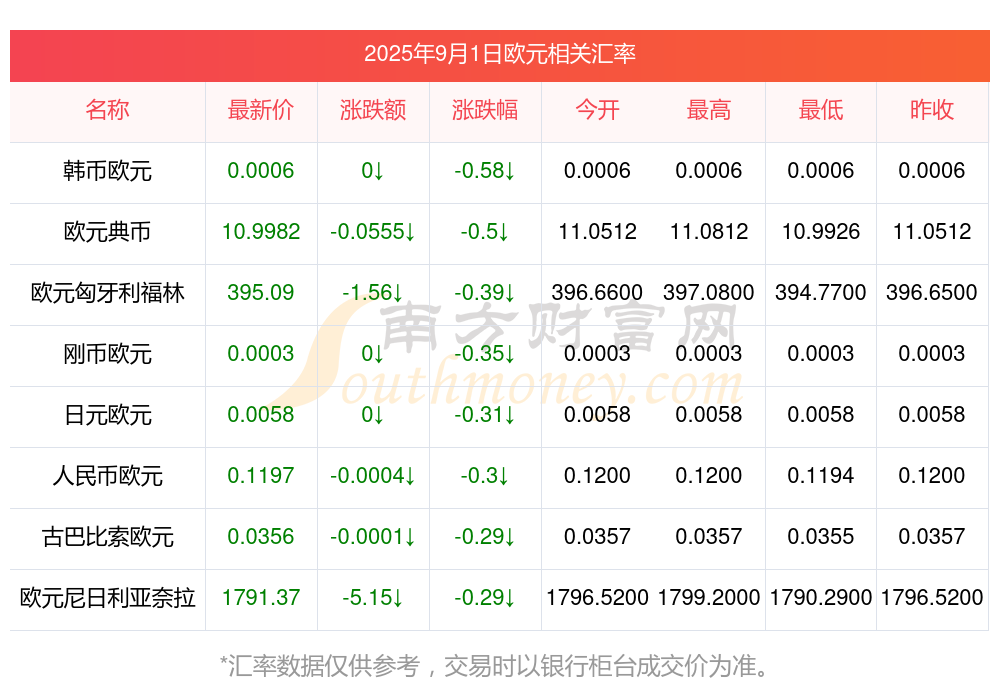Click the open value 396.6600
Image resolution: width=1000 pixels, height=698 pixels.
pos(597,293)
